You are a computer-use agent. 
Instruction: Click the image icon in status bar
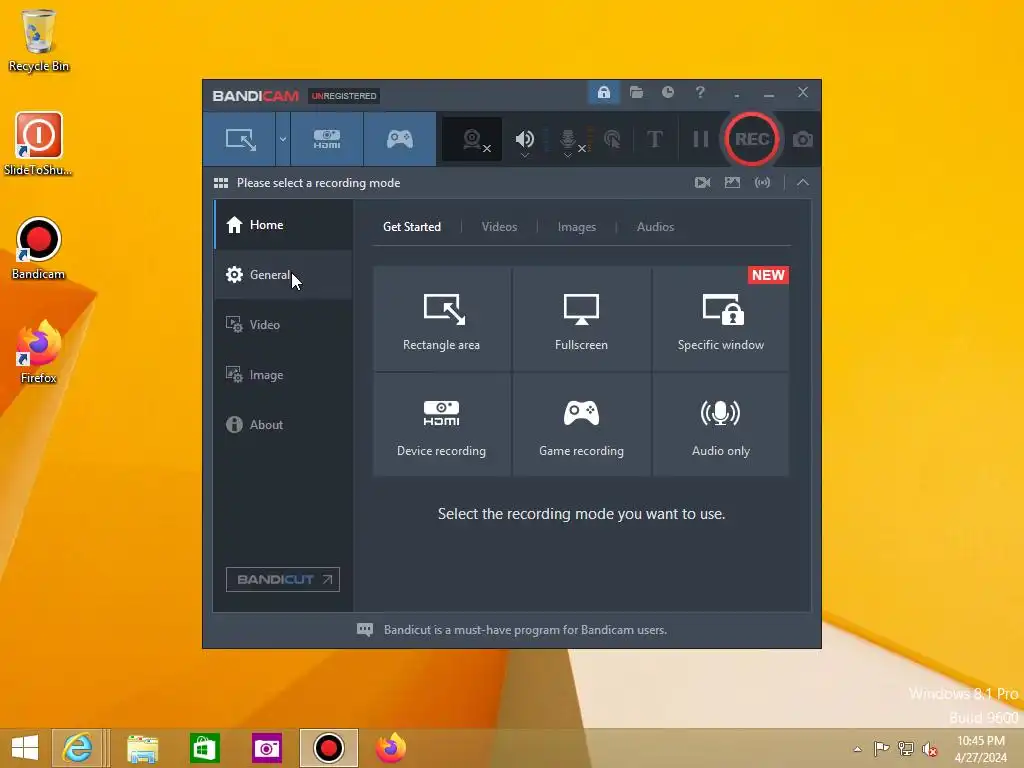pos(732,183)
